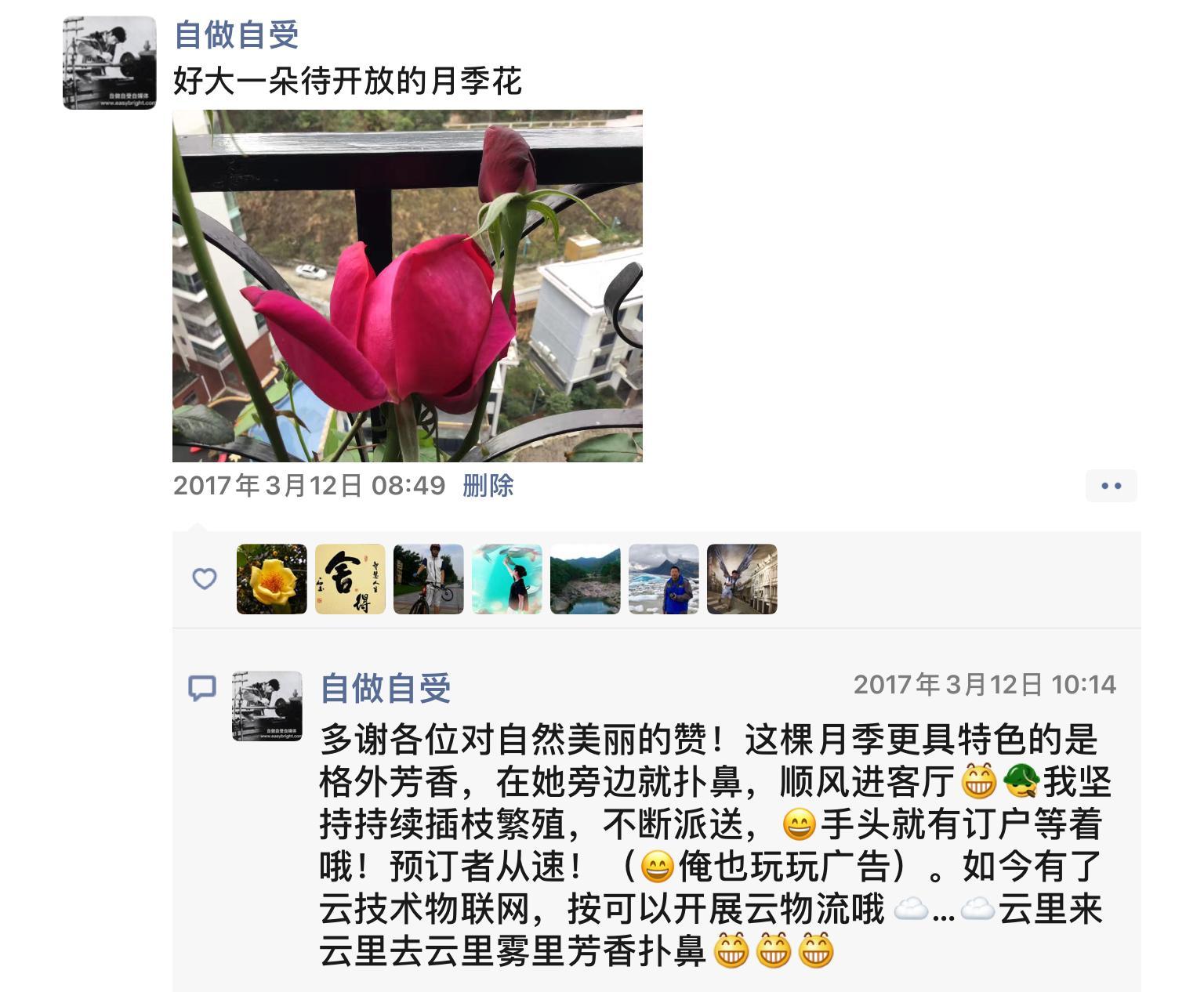Open the glacier blue-jacket liker avatar
The height and width of the screenshot is (992, 1204).
tap(664, 579)
